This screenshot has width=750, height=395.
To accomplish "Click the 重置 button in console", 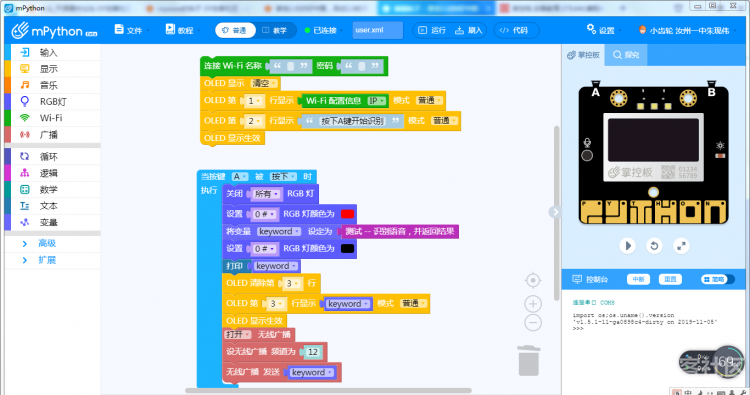I will pos(670,279).
